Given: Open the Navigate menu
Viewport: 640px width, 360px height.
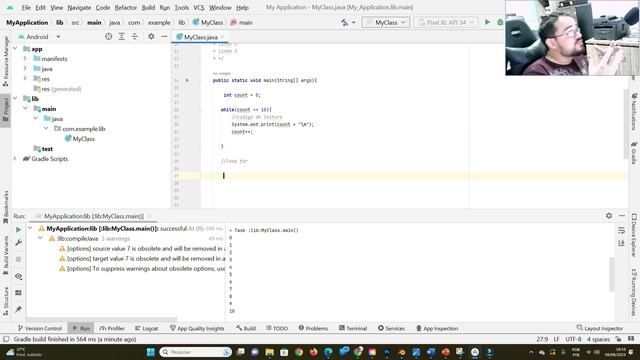Looking at the screenshot, I should click(79, 7).
